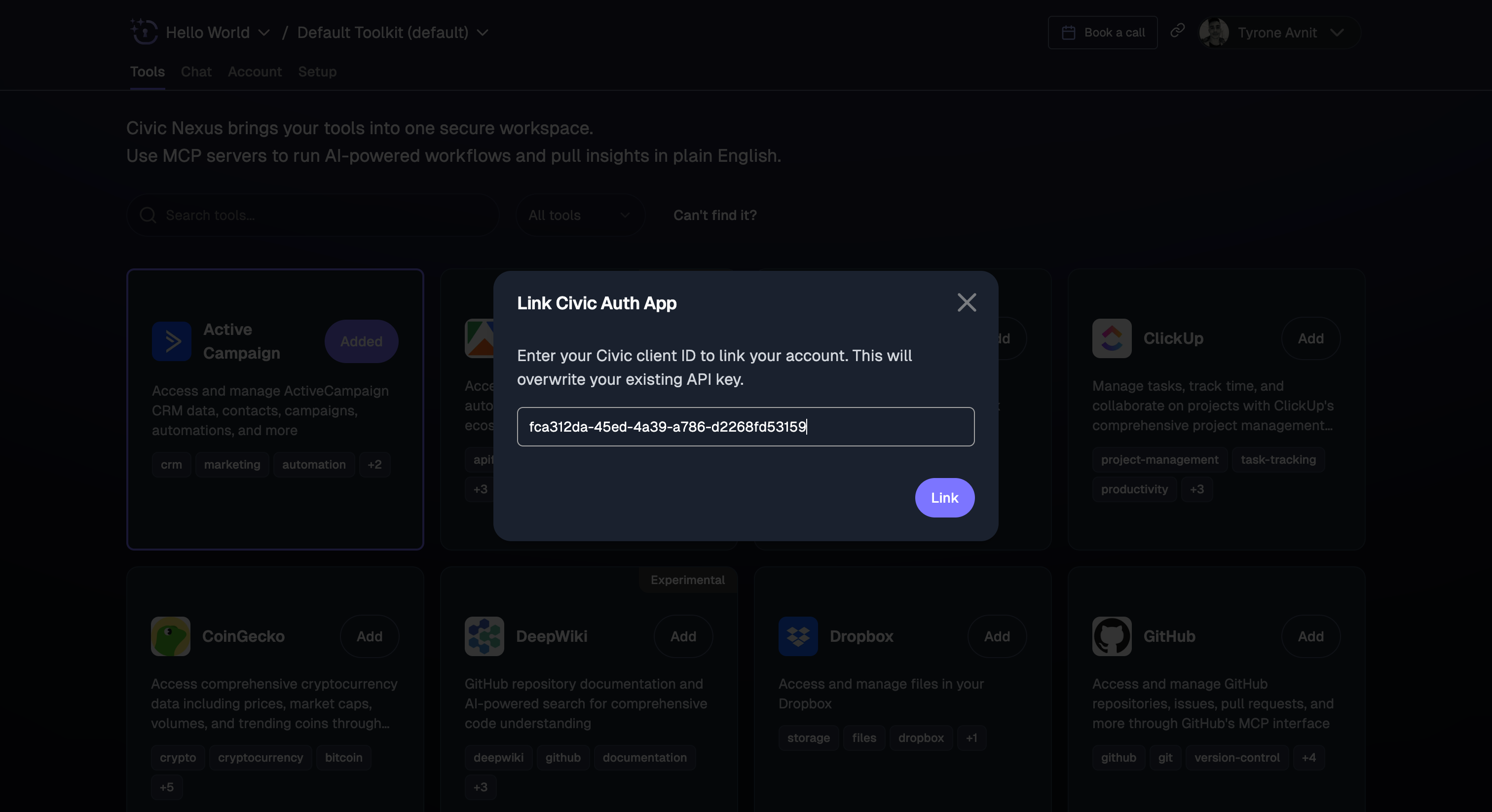
Task: Click the link/share icon in the header
Action: [1178, 32]
